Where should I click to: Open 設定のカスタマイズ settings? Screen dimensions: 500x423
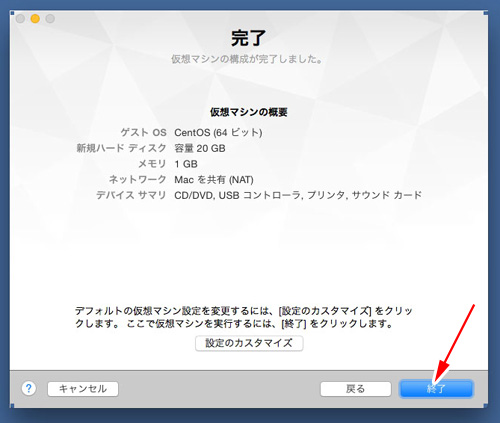point(249,343)
